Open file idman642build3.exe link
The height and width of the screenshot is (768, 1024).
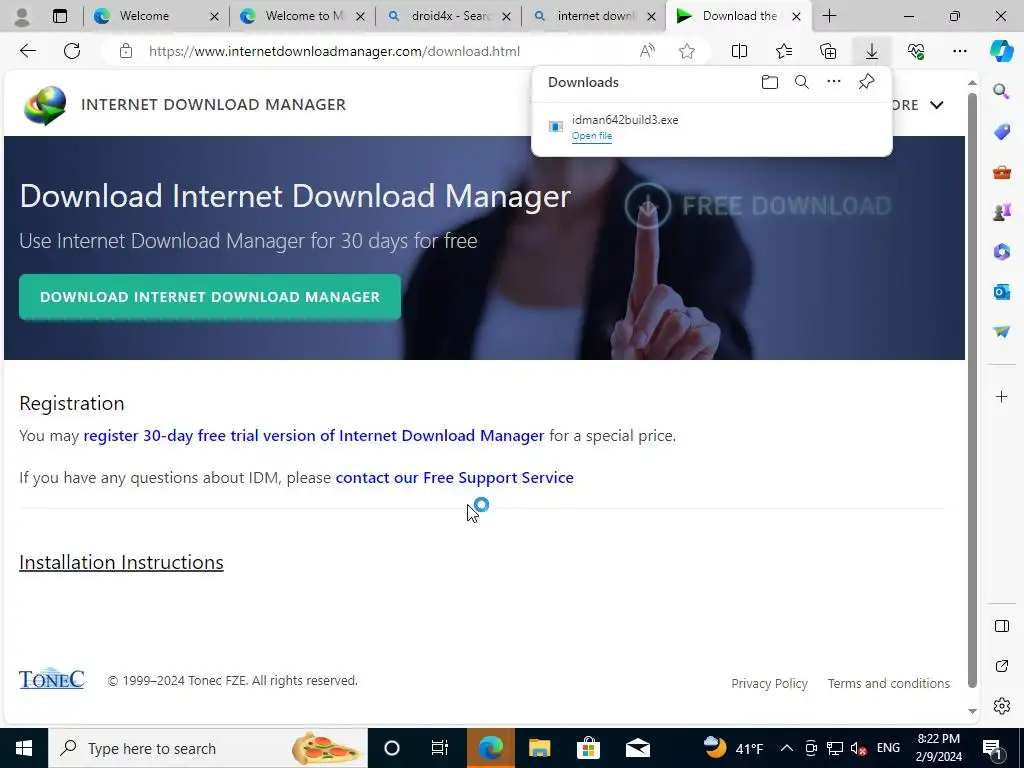tap(592, 136)
